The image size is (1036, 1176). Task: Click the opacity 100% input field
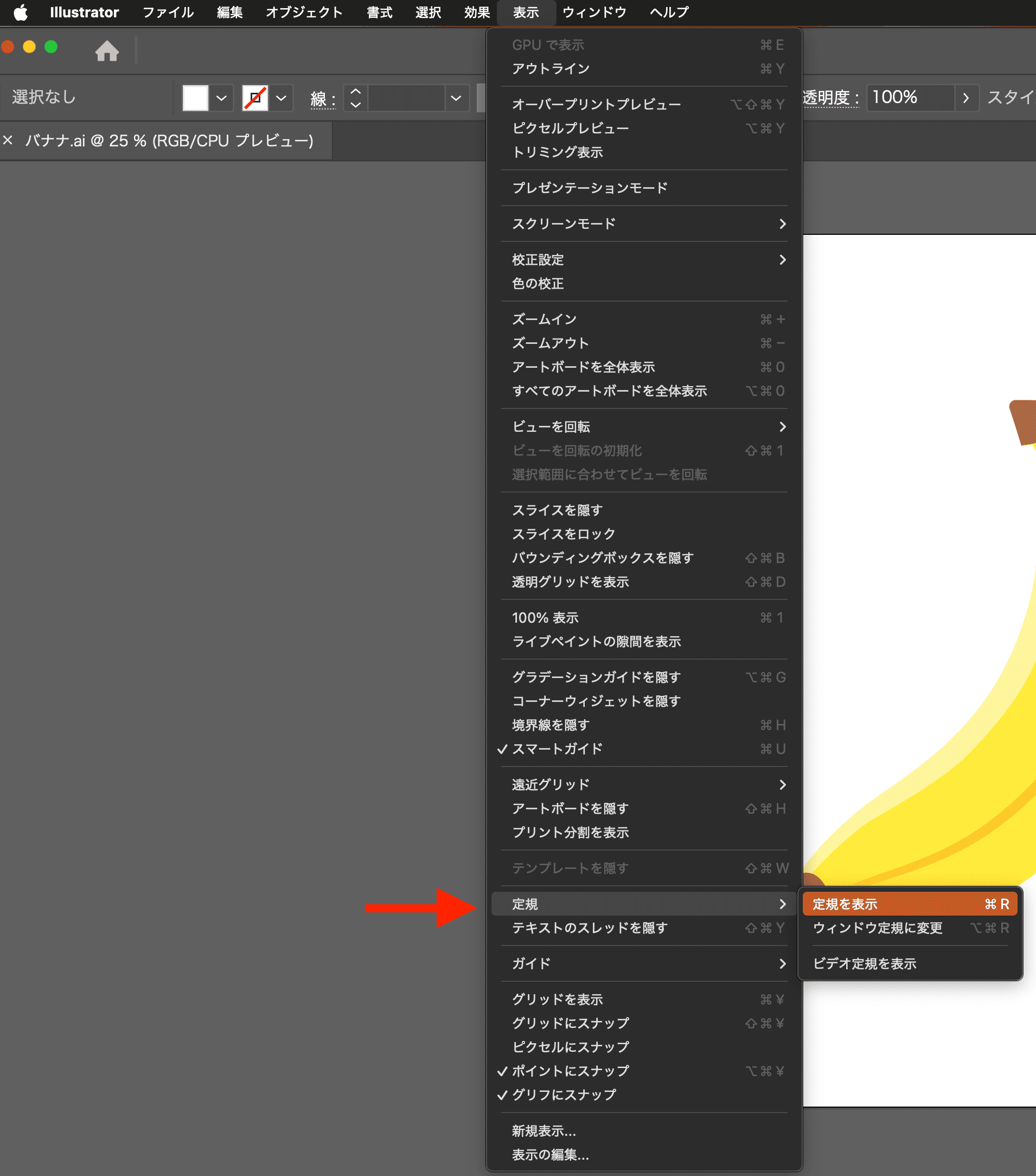tap(909, 98)
